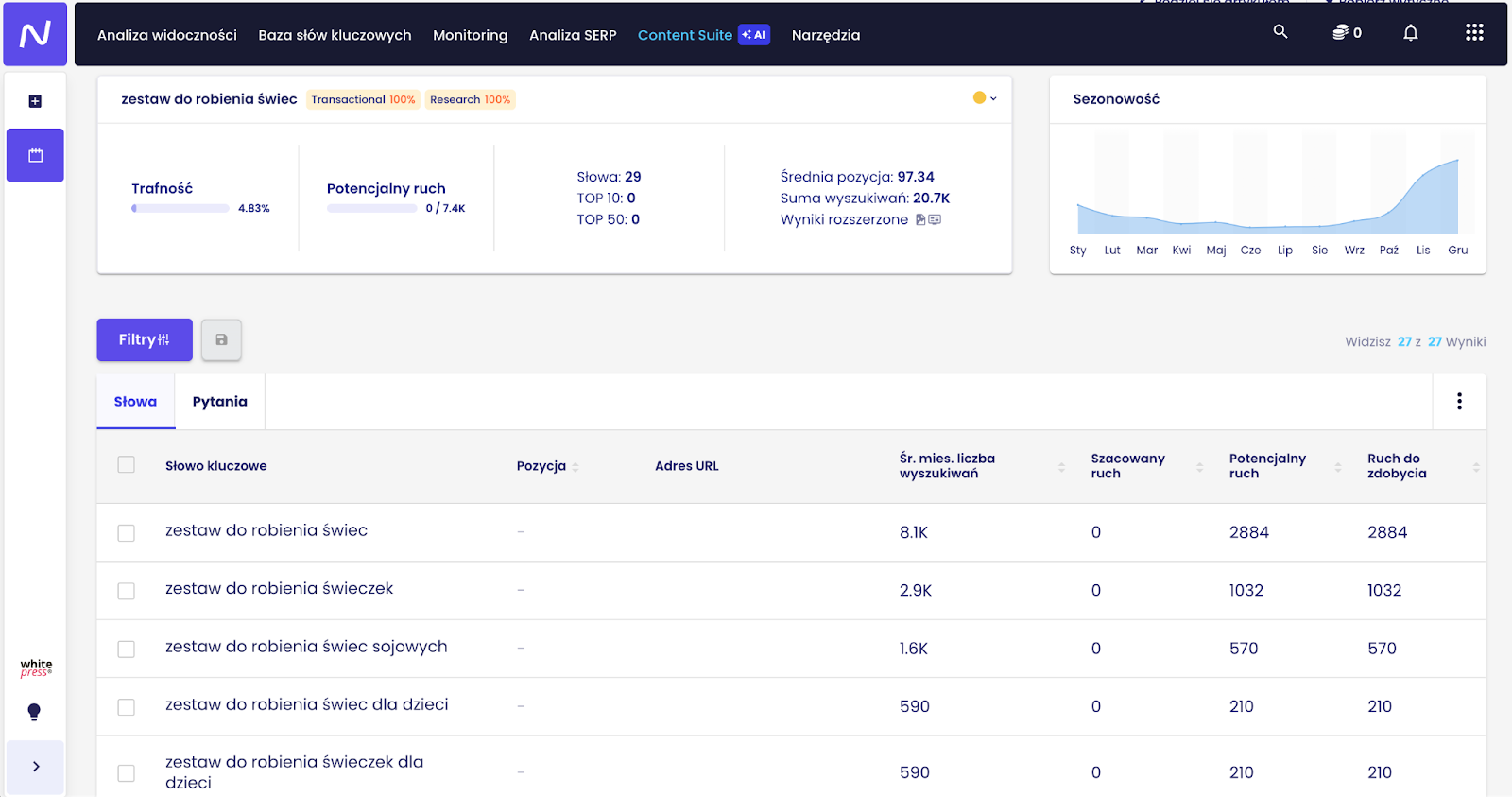The image size is (1512, 797).
Task: Toggle the select-all keywords checkbox
Action: (x=126, y=464)
